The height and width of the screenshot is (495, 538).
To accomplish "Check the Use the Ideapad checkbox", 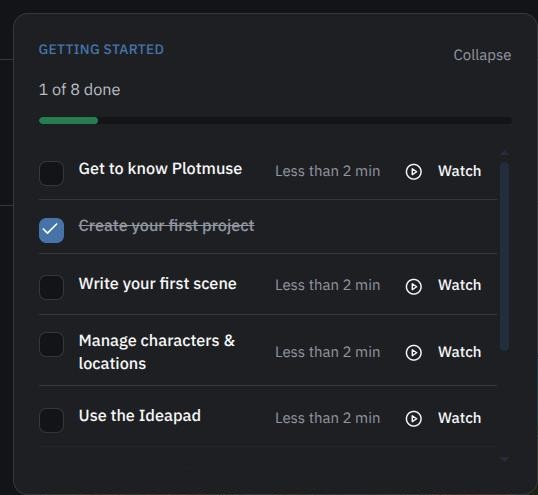I will click(x=51, y=420).
